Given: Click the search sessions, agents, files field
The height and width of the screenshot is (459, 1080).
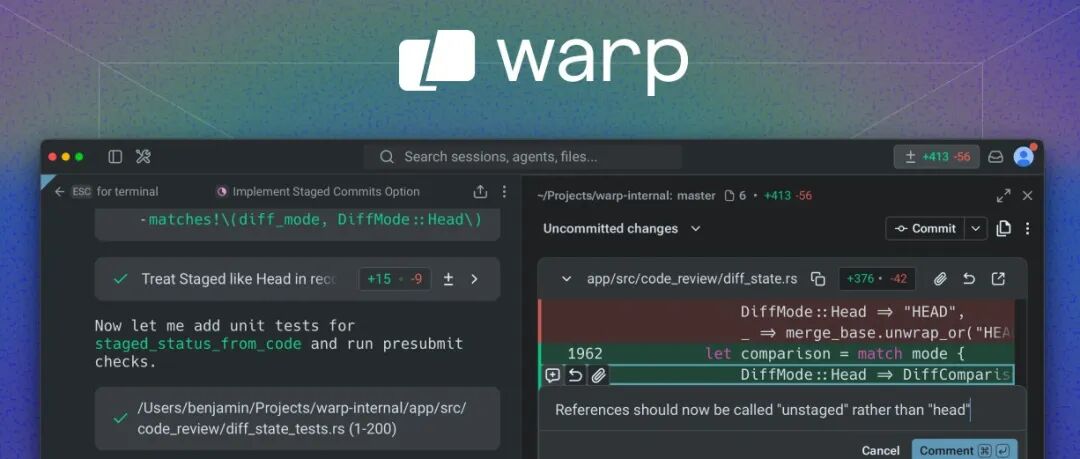Looking at the screenshot, I should click(x=523, y=157).
